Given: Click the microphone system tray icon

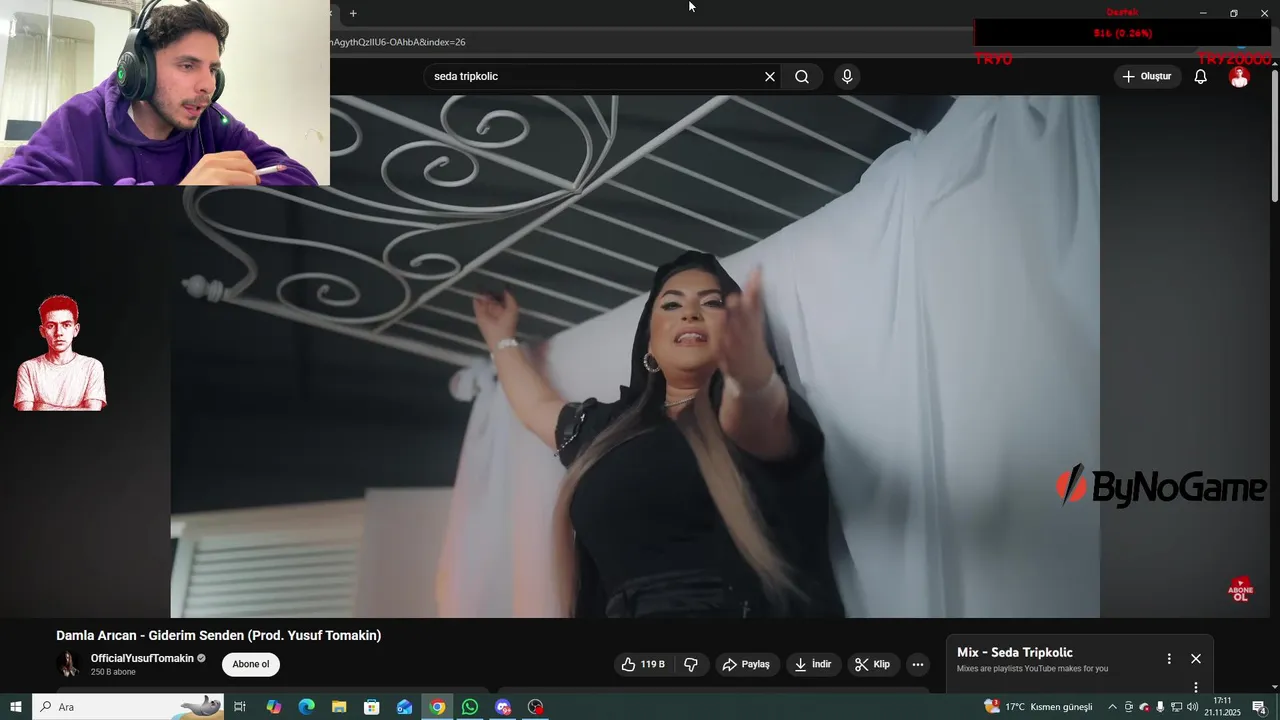Looking at the screenshot, I should (x=1160, y=707).
